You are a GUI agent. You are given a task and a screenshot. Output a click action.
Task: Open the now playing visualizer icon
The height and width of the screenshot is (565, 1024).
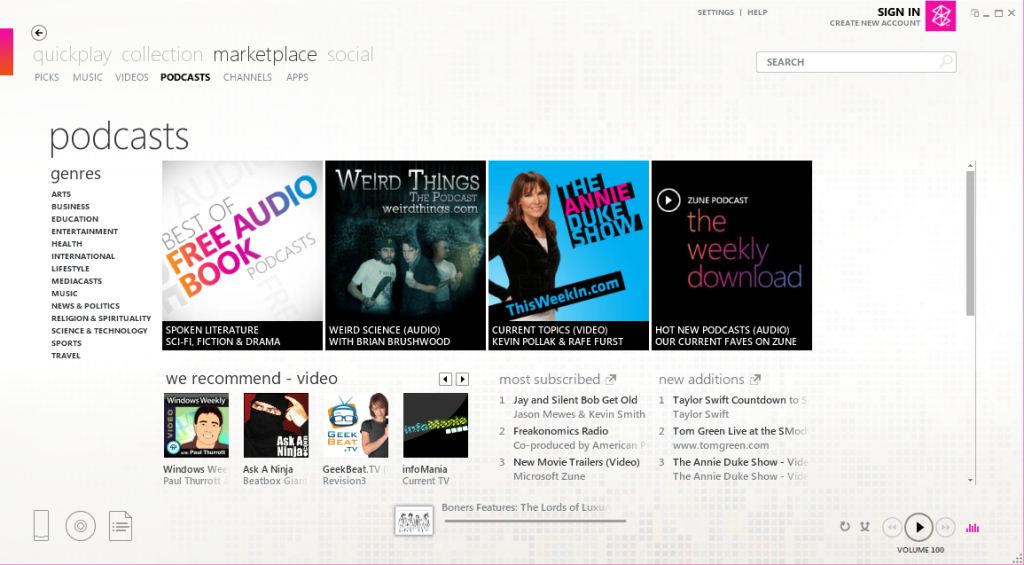point(972,527)
